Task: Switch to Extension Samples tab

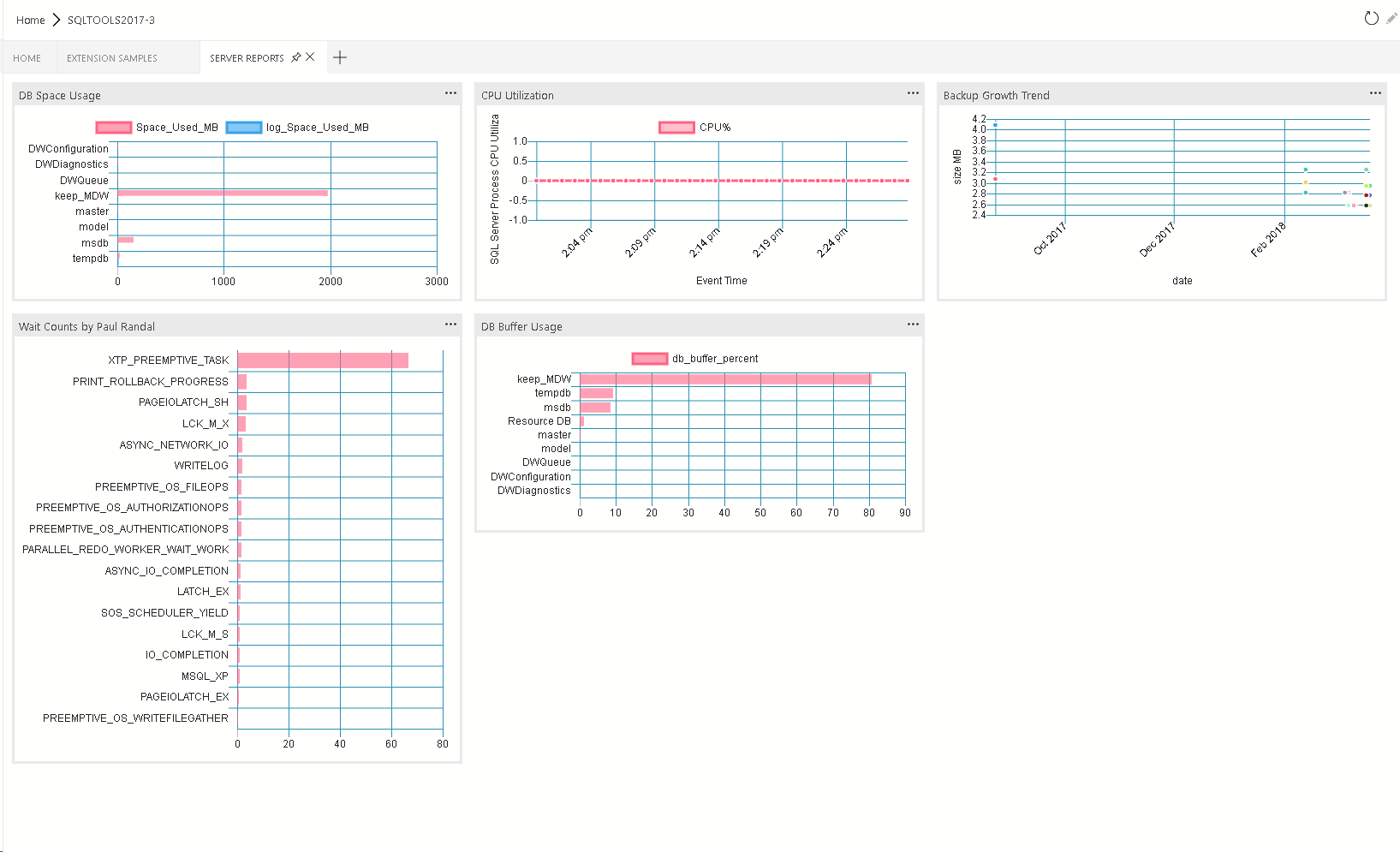Action: 112,58
